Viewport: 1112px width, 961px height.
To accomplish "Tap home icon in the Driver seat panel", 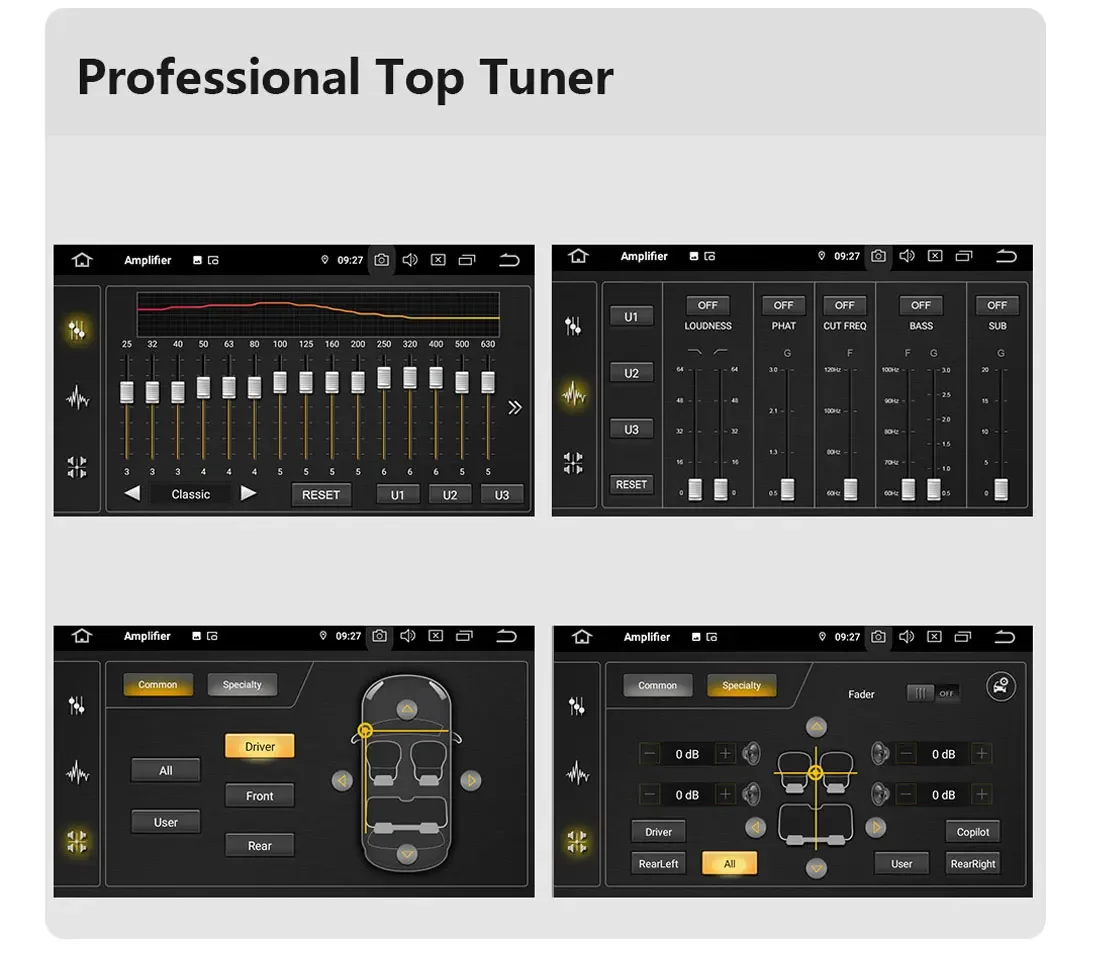I will click(x=82, y=635).
